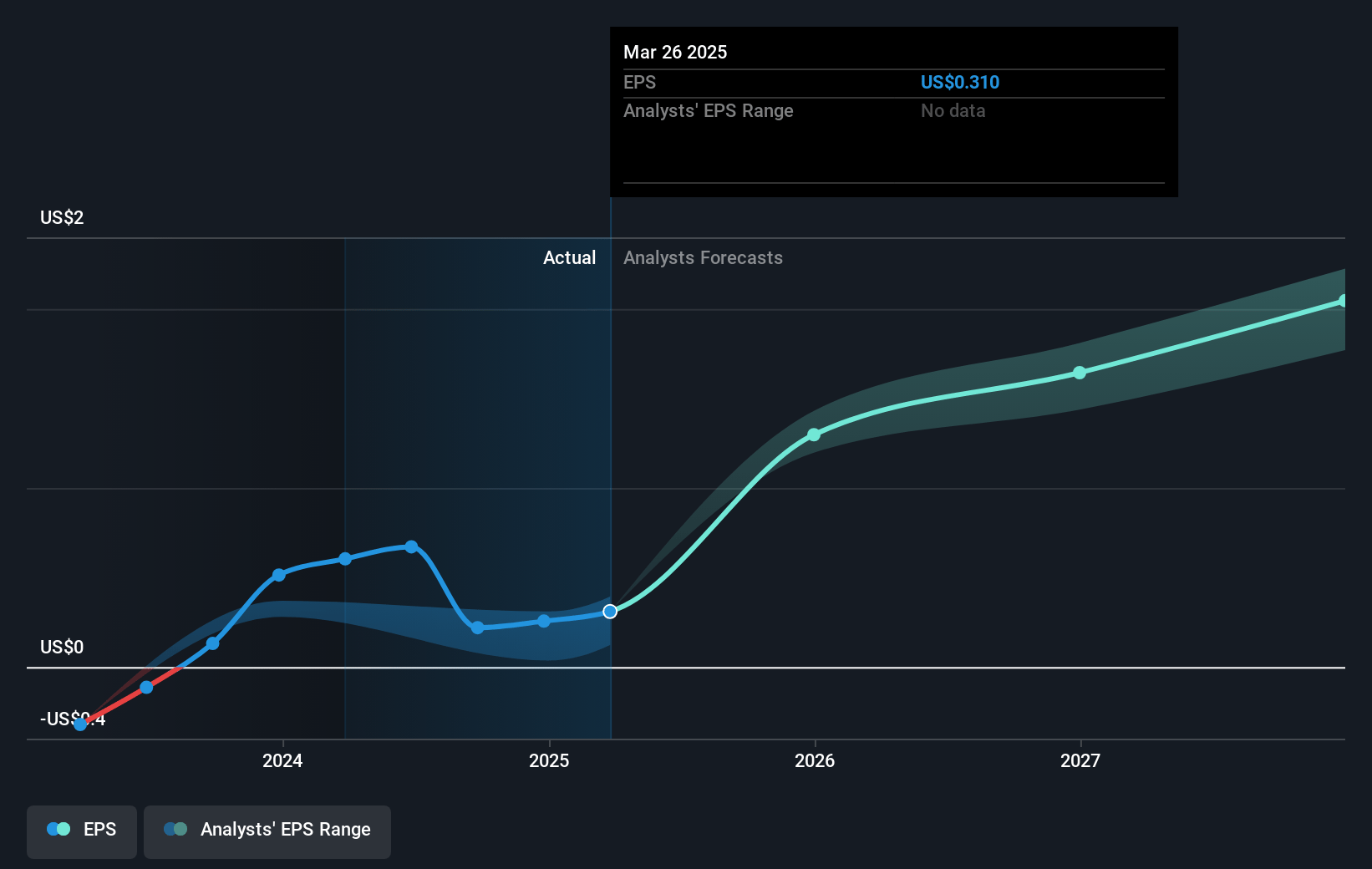Click the mid-2024 peak EPS data point

[x=411, y=546]
